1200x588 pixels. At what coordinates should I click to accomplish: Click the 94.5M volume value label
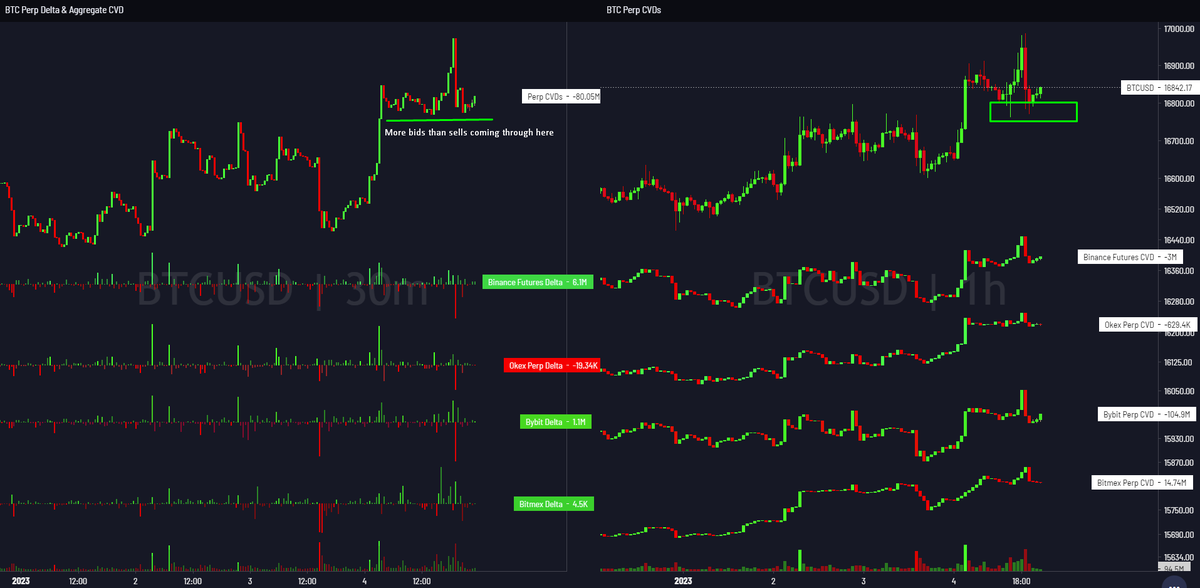[x=1176, y=568]
